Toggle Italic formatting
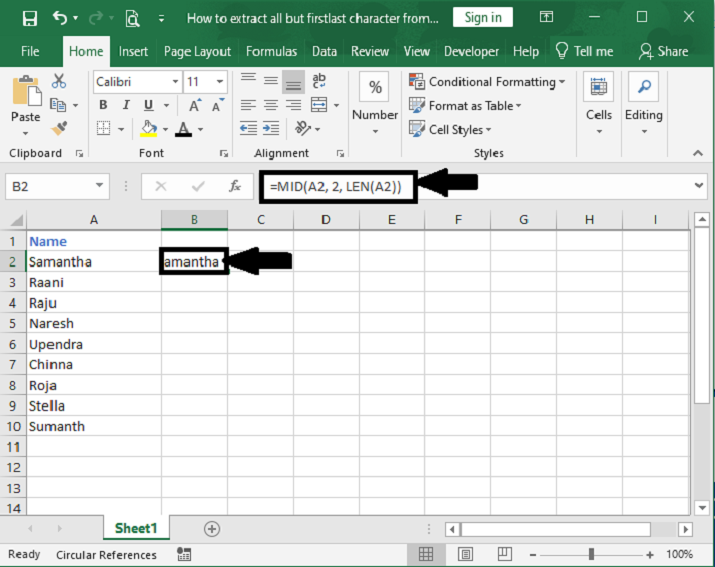Screen dimensions: 715x567 click(126, 105)
